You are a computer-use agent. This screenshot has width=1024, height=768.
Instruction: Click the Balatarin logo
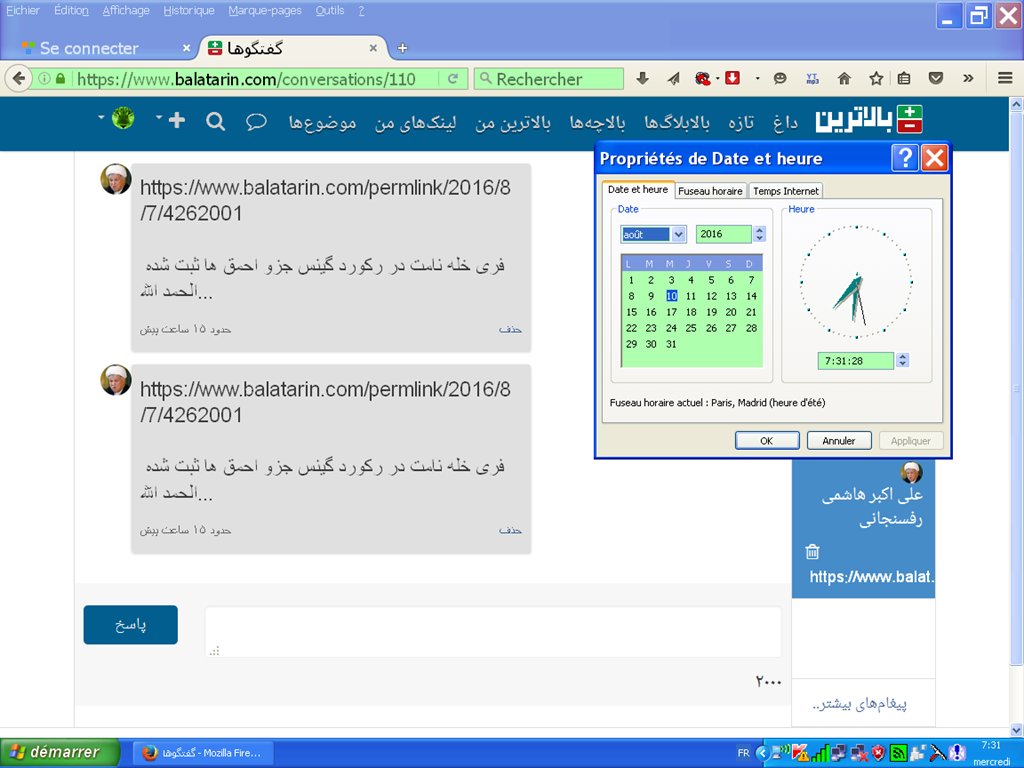[908, 119]
